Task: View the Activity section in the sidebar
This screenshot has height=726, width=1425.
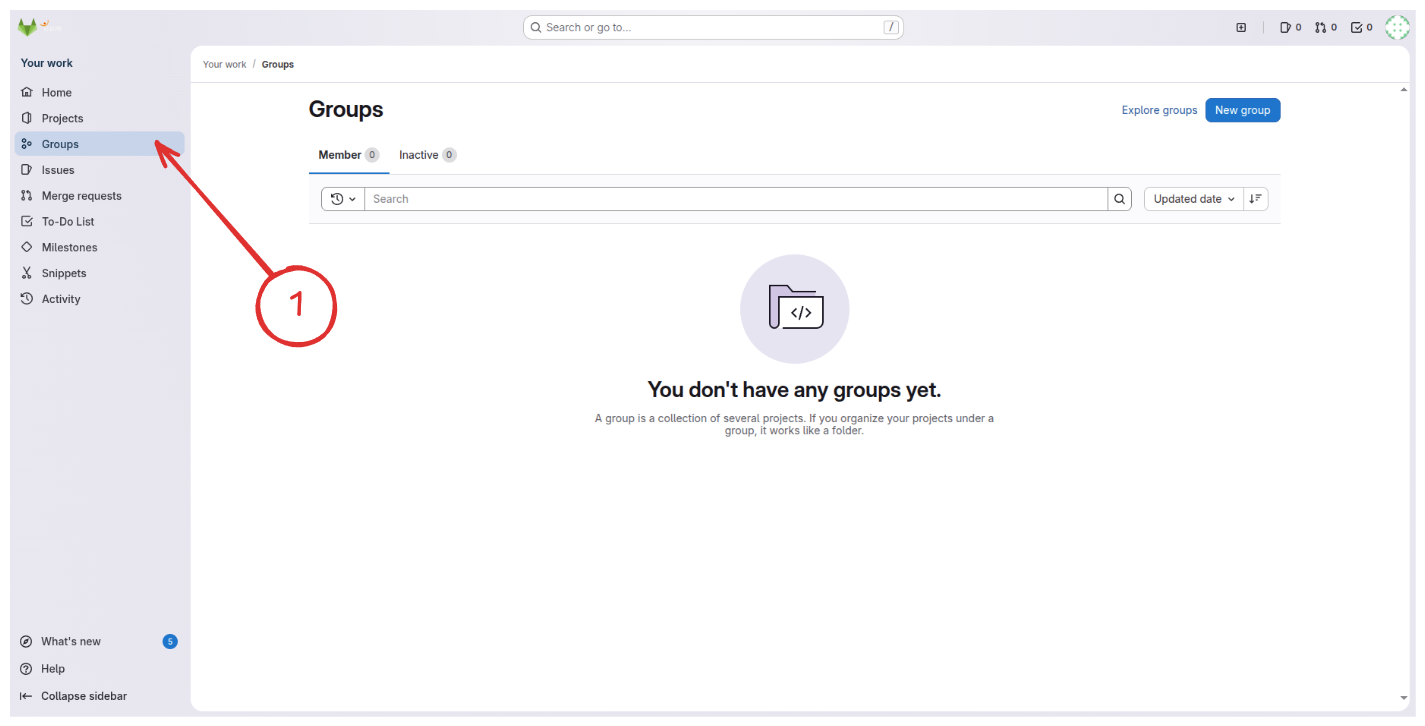Action: [62, 298]
